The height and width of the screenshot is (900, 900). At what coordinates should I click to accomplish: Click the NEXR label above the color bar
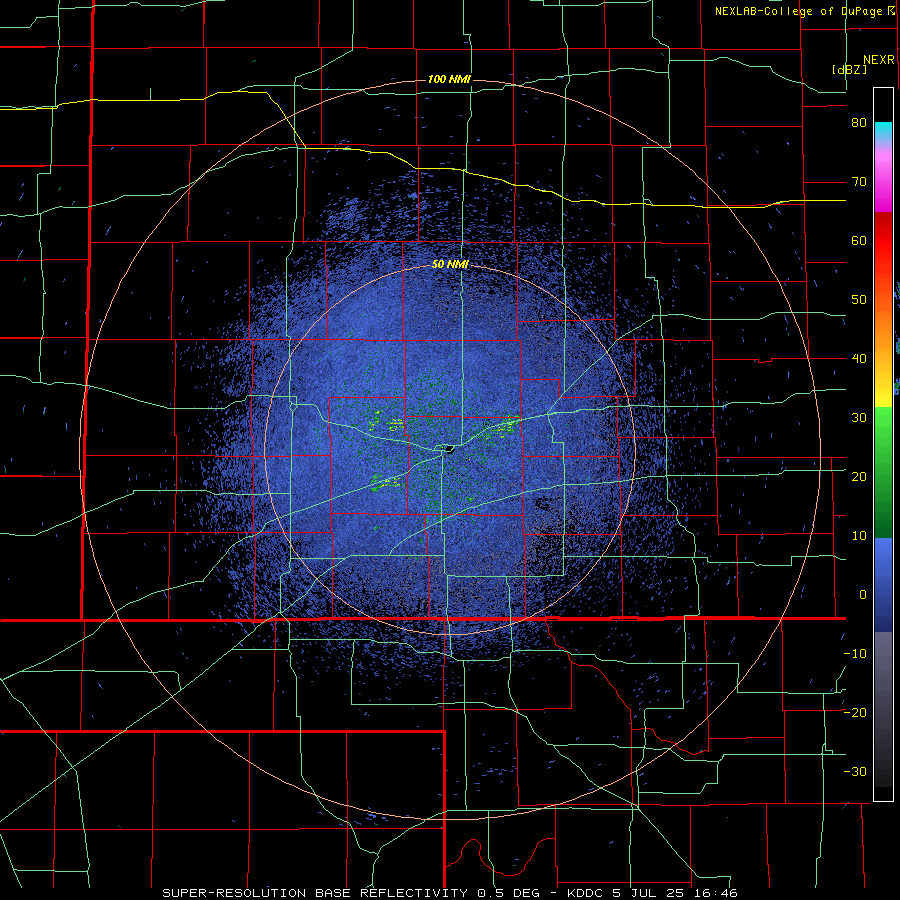(x=879, y=60)
